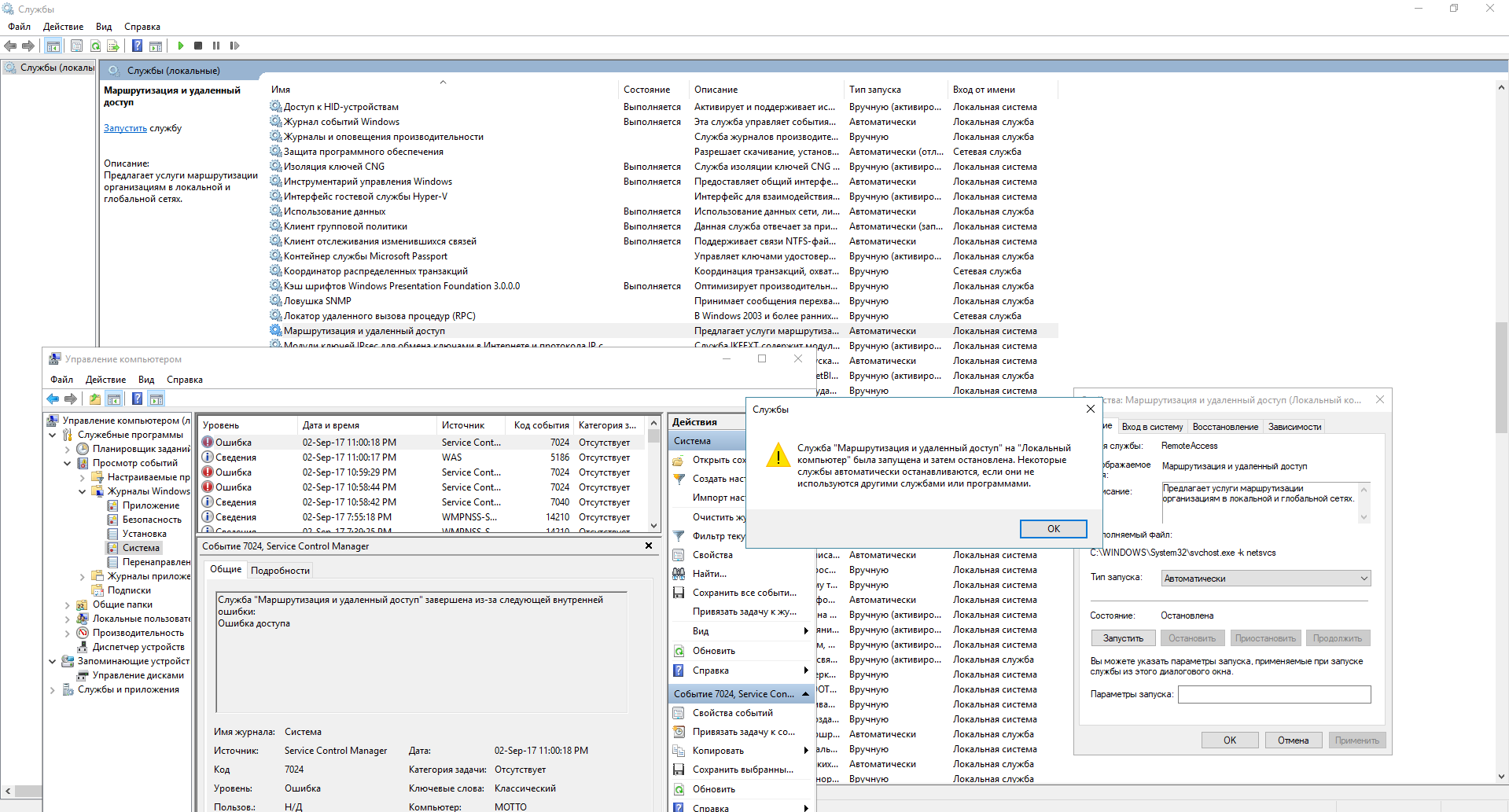The height and width of the screenshot is (812, 1509).
Task: Click the Export List icon in Services toolbar
Action: tap(113, 46)
